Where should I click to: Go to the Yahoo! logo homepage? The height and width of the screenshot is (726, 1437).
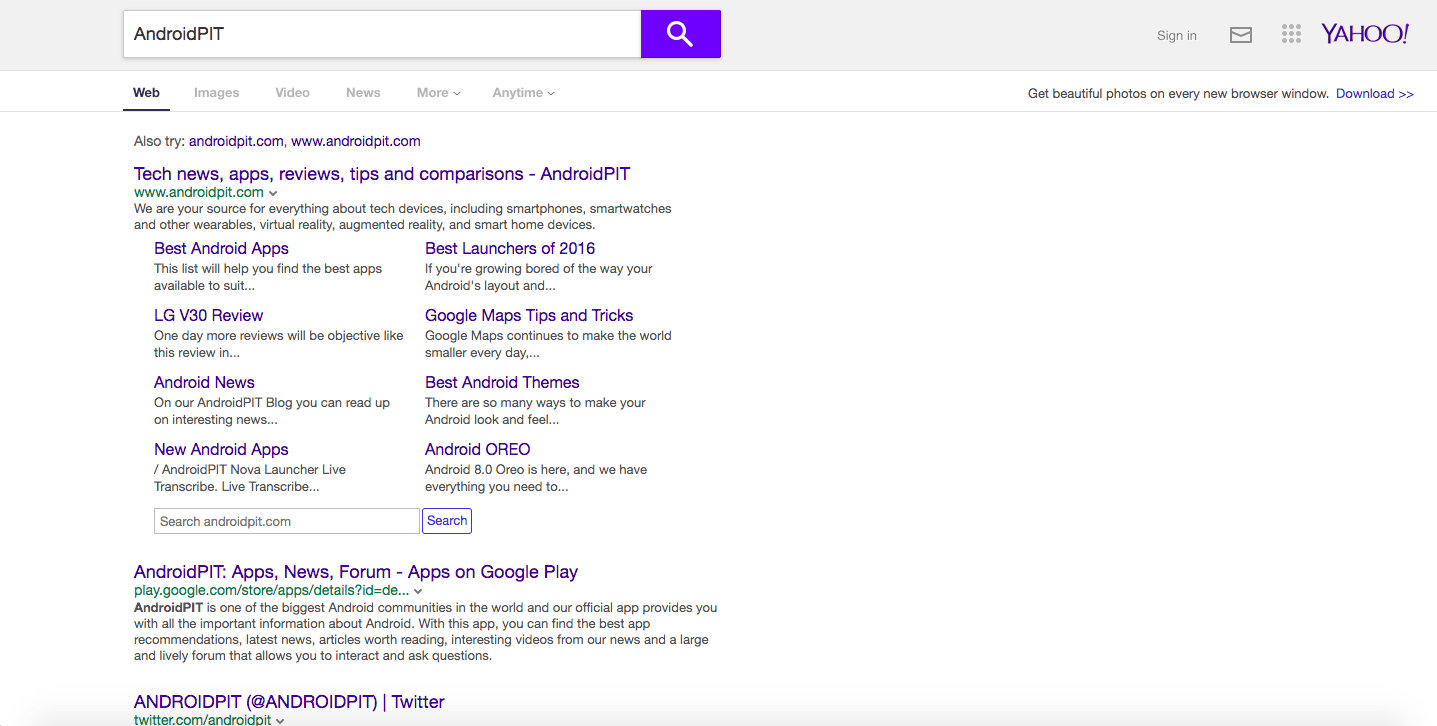pos(1365,34)
